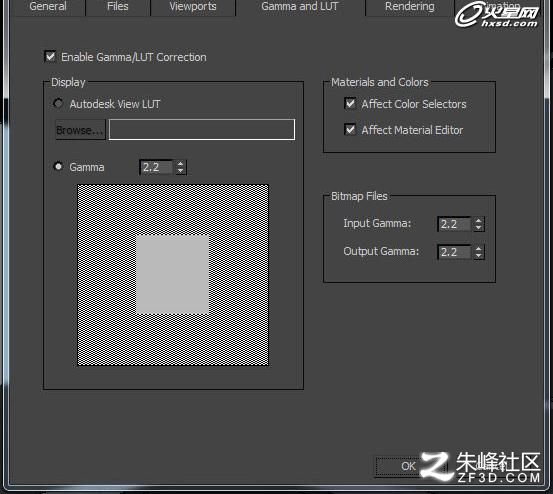553x494 pixels.
Task: Increase the Output Gamma spinner value
Action: click(478, 249)
